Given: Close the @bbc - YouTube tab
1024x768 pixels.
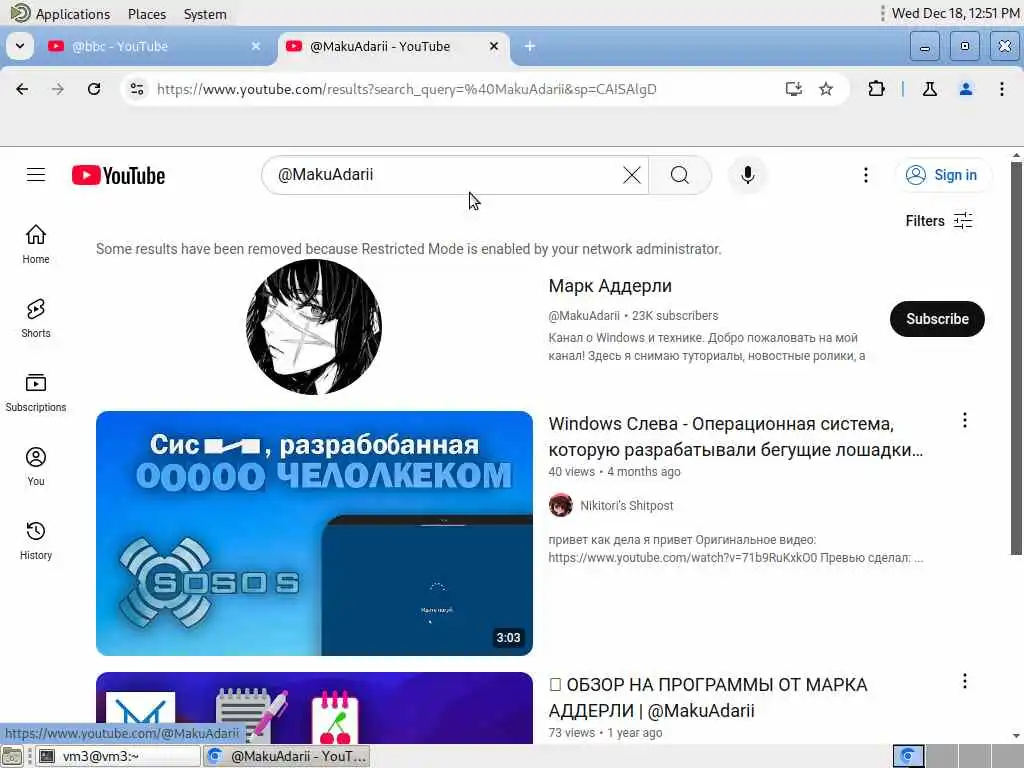Looking at the screenshot, I should (256, 46).
